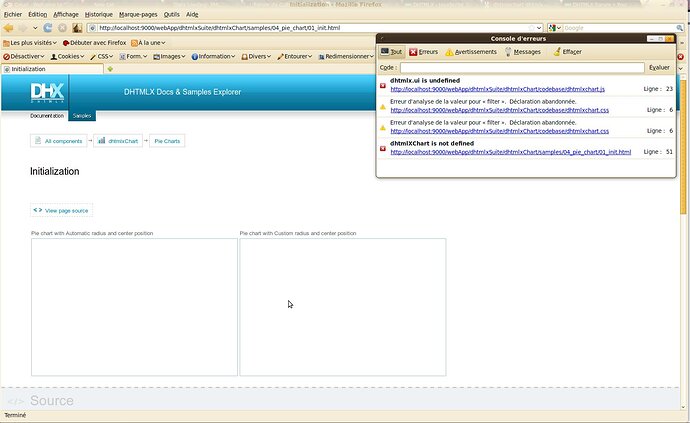Image resolution: width=690 pixels, height=423 pixels.
Task: Show Messages in the error console
Action: pyautogui.click(x=522, y=51)
